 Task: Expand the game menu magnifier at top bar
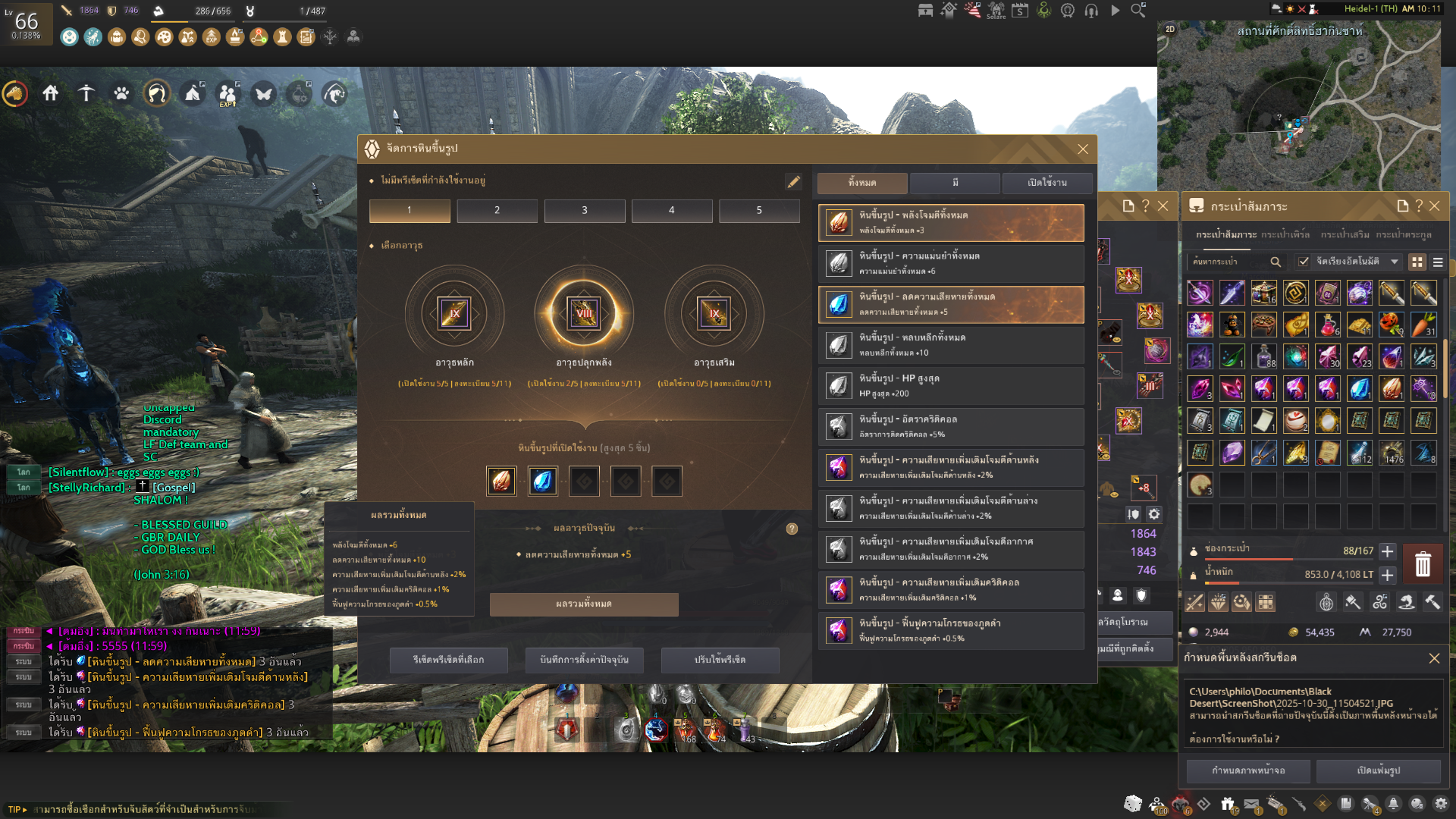[x=1138, y=11]
